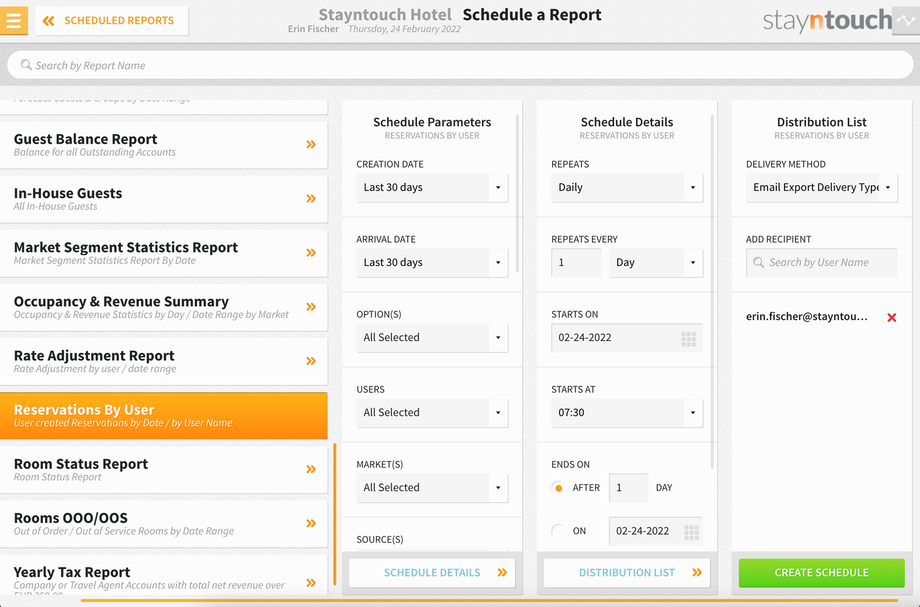Open Occupancy & Revenue Summary arrow
The height and width of the screenshot is (607, 920).
pos(311,307)
